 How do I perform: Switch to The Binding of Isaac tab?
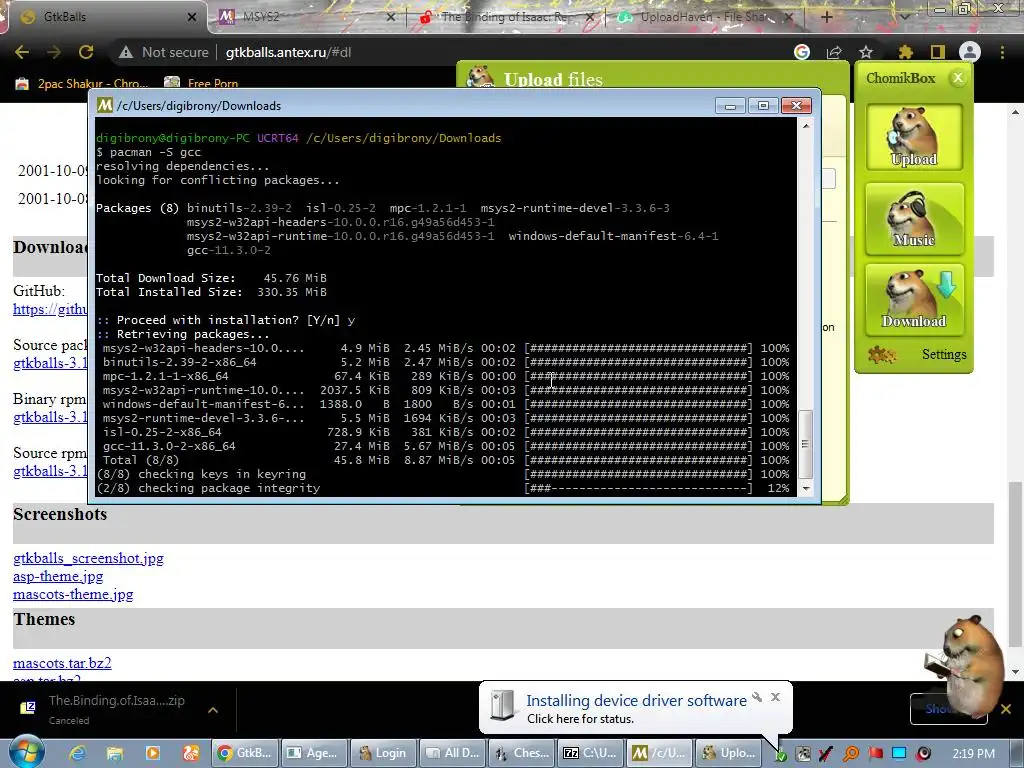click(x=506, y=17)
